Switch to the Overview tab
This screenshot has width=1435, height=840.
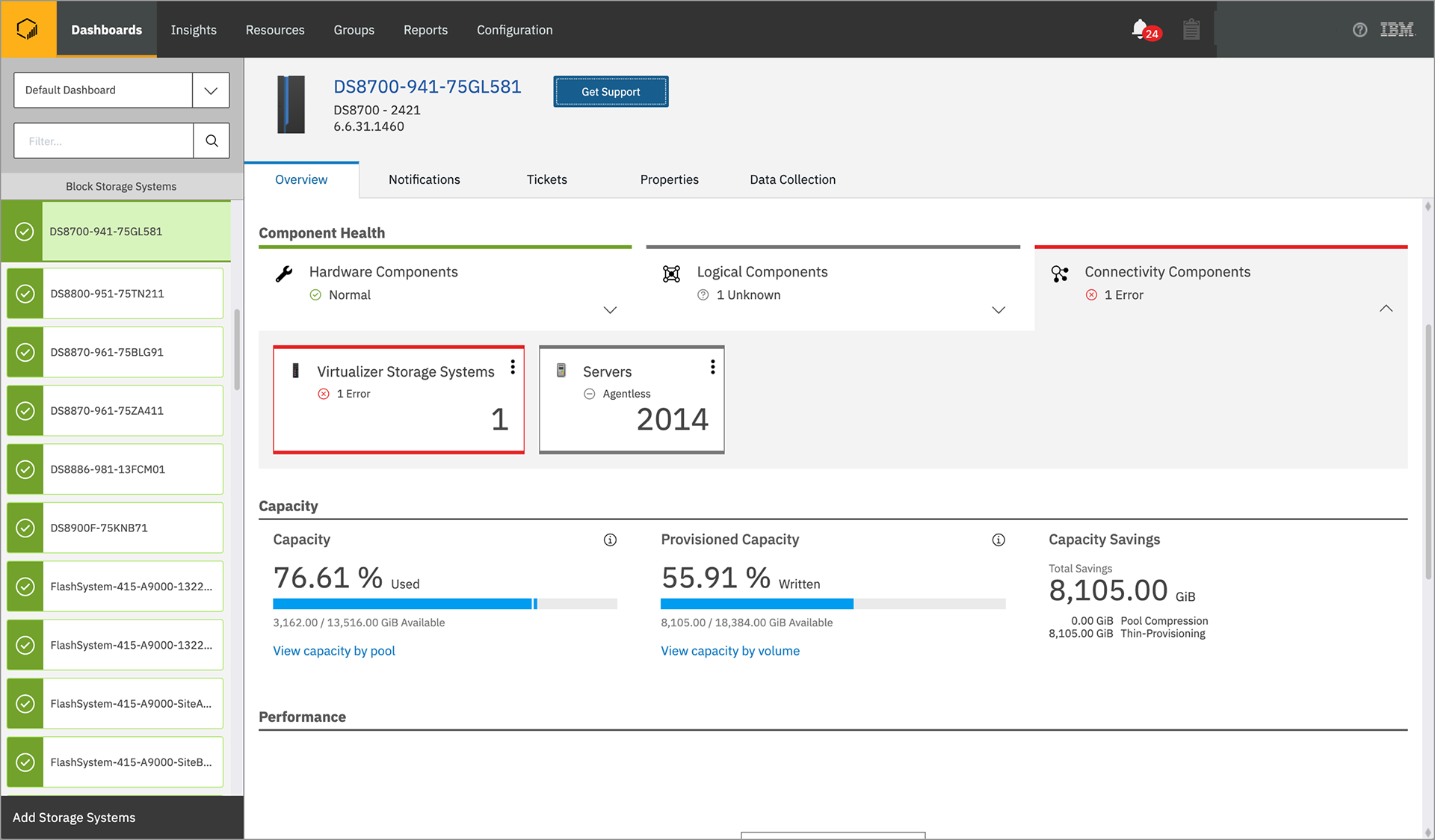coord(301,179)
